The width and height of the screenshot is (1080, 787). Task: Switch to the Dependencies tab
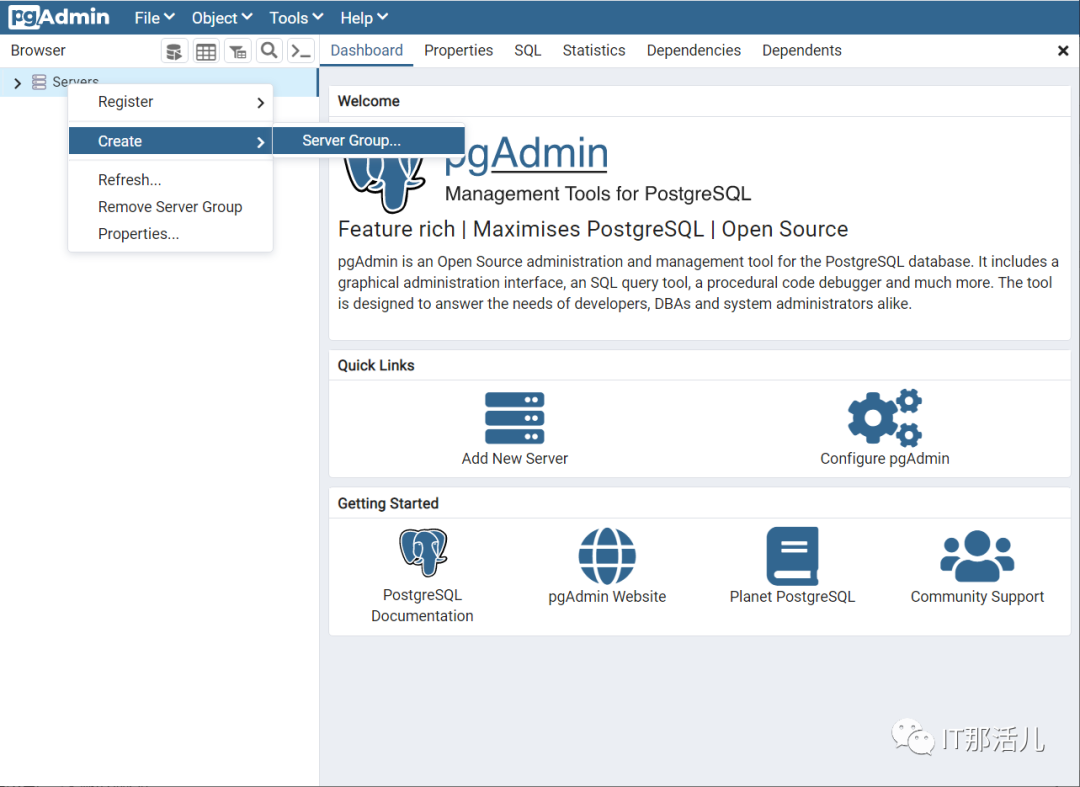coord(694,50)
